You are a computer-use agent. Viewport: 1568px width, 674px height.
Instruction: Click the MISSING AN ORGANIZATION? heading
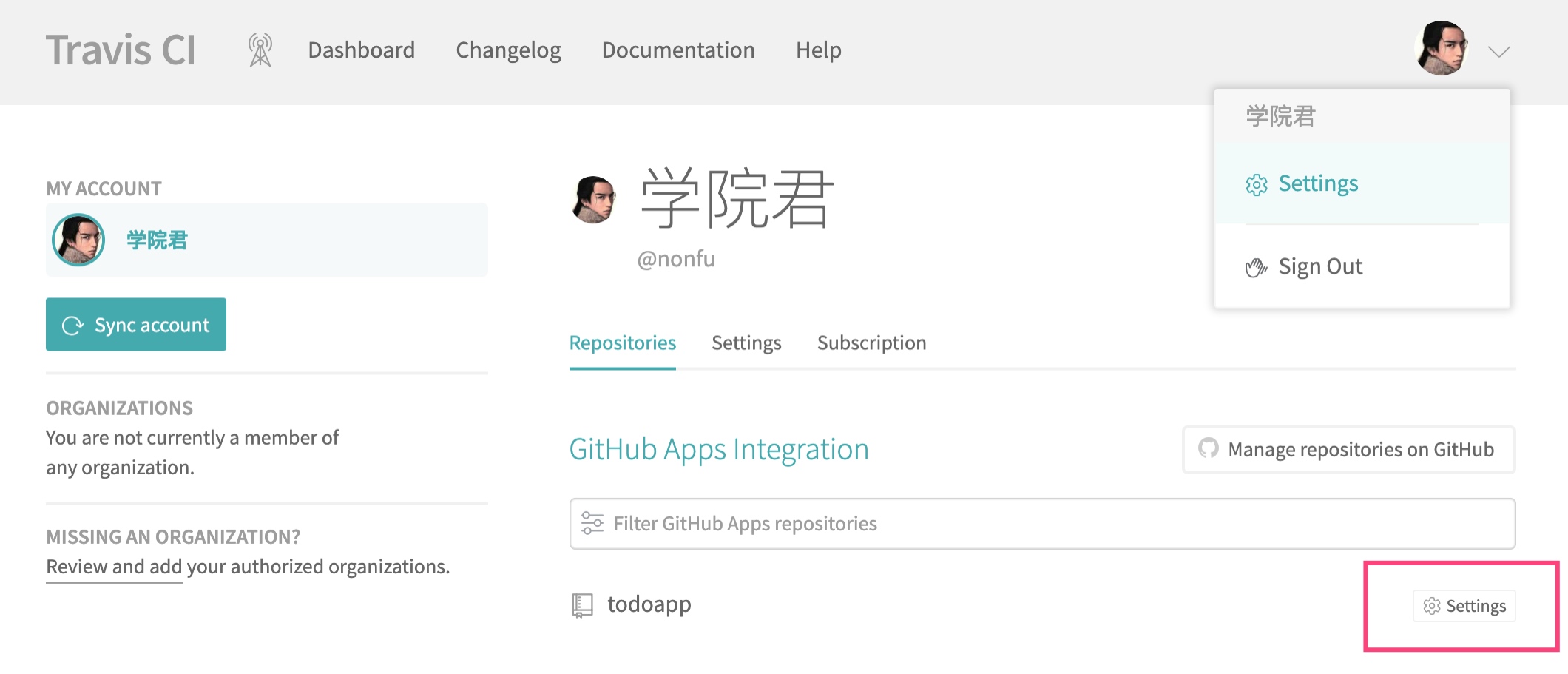click(173, 537)
